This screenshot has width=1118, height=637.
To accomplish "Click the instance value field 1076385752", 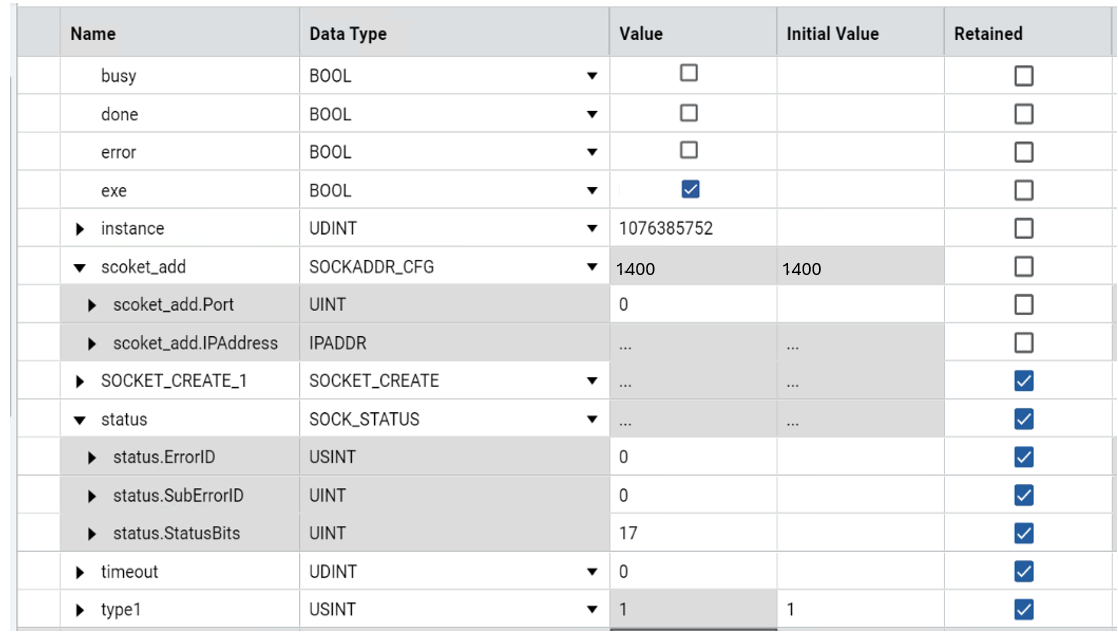I will point(666,229).
